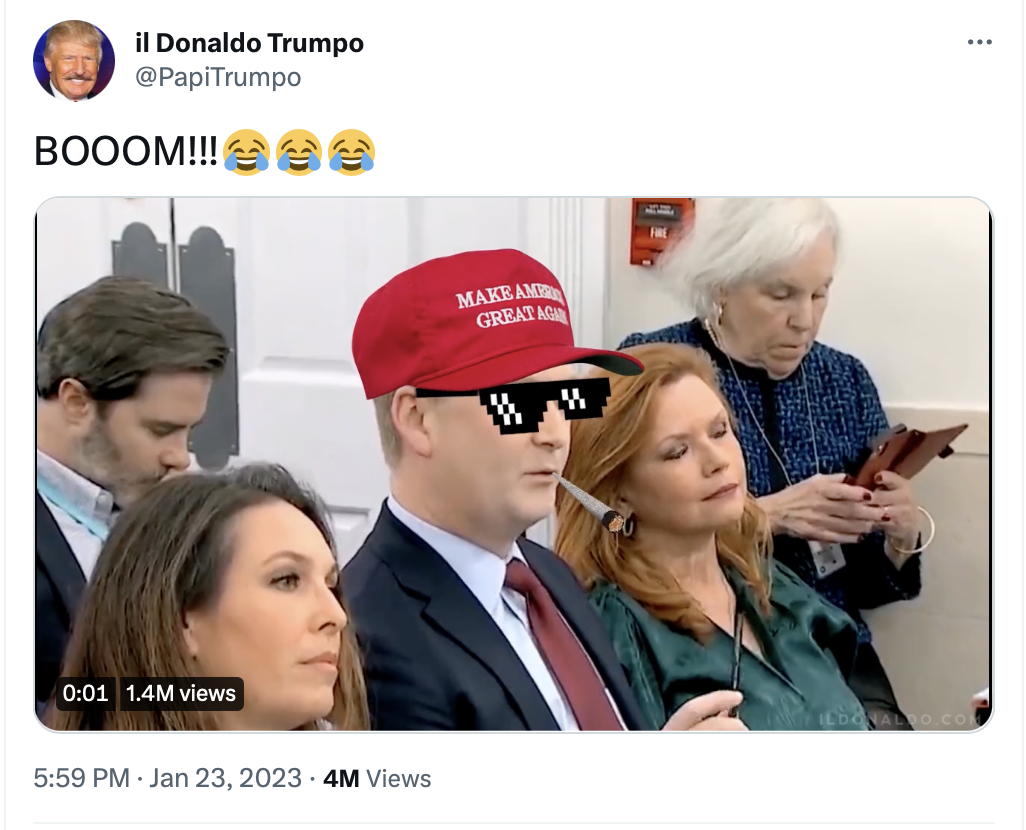Click the round profile avatar picture

pyautogui.click(x=74, y=60)
